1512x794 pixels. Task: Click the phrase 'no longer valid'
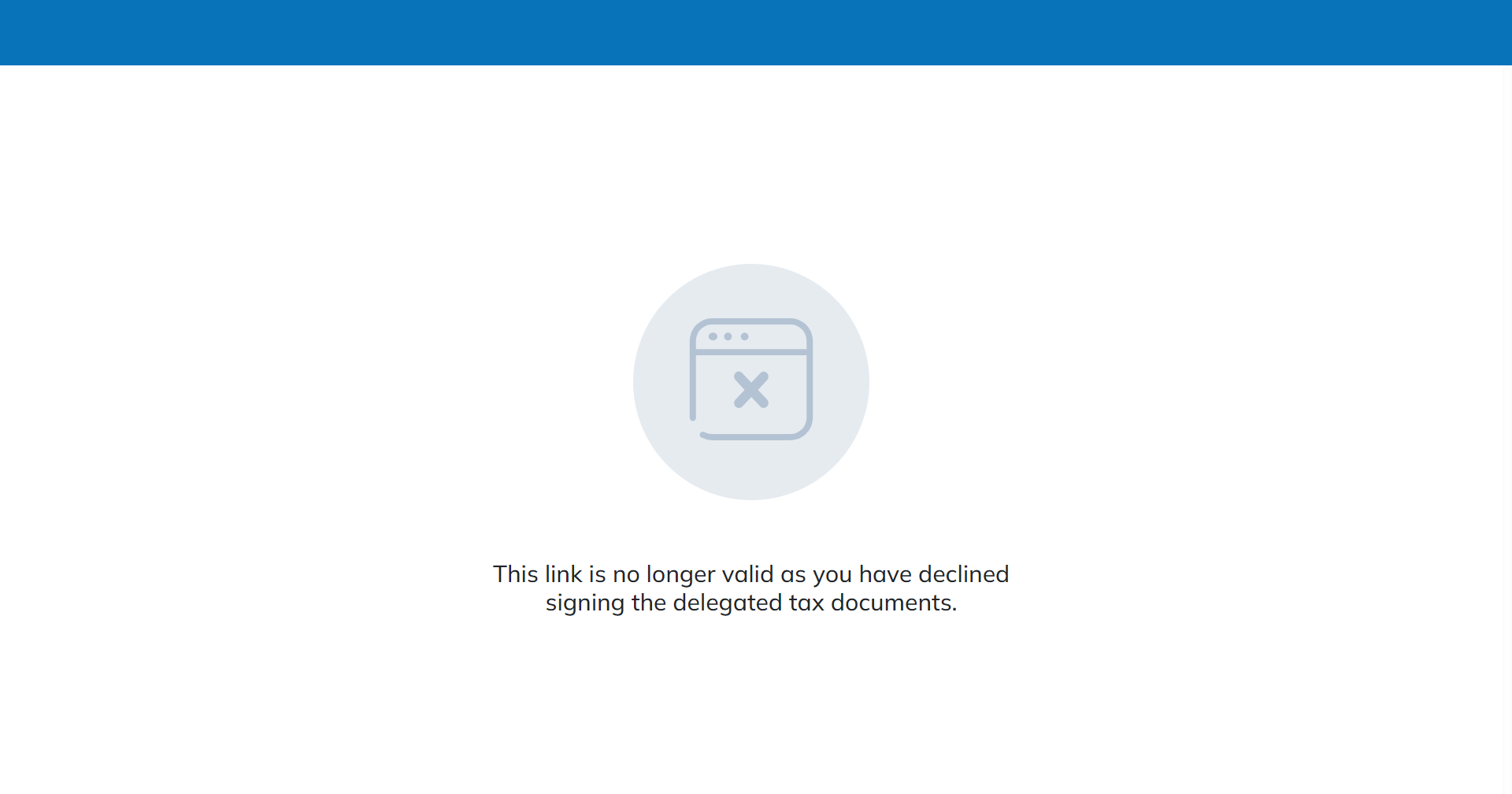(x=694, y=576)
